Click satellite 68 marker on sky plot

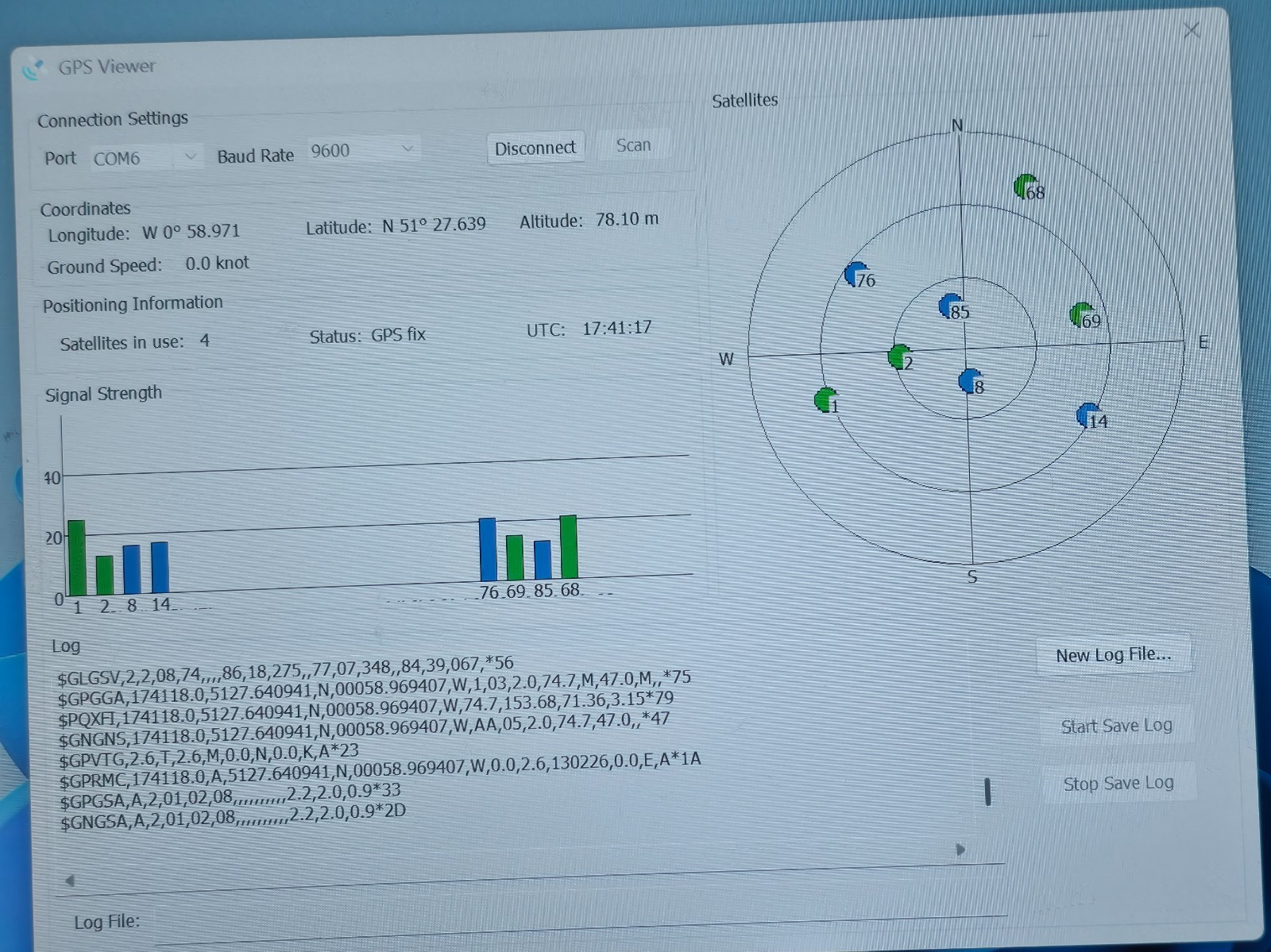(x=1026, y=187)
